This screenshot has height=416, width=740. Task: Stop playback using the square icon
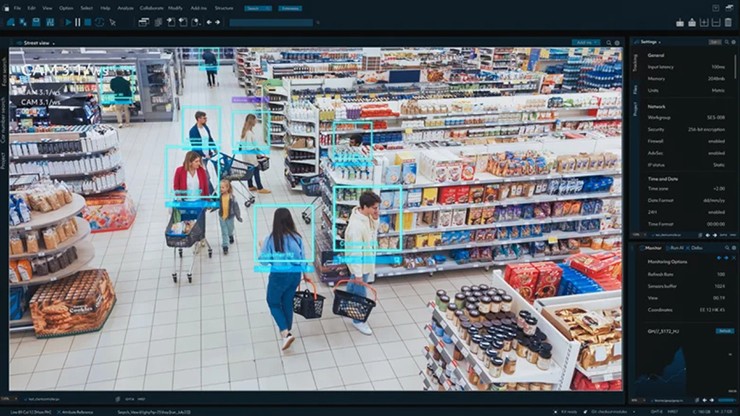click(88, 21)
